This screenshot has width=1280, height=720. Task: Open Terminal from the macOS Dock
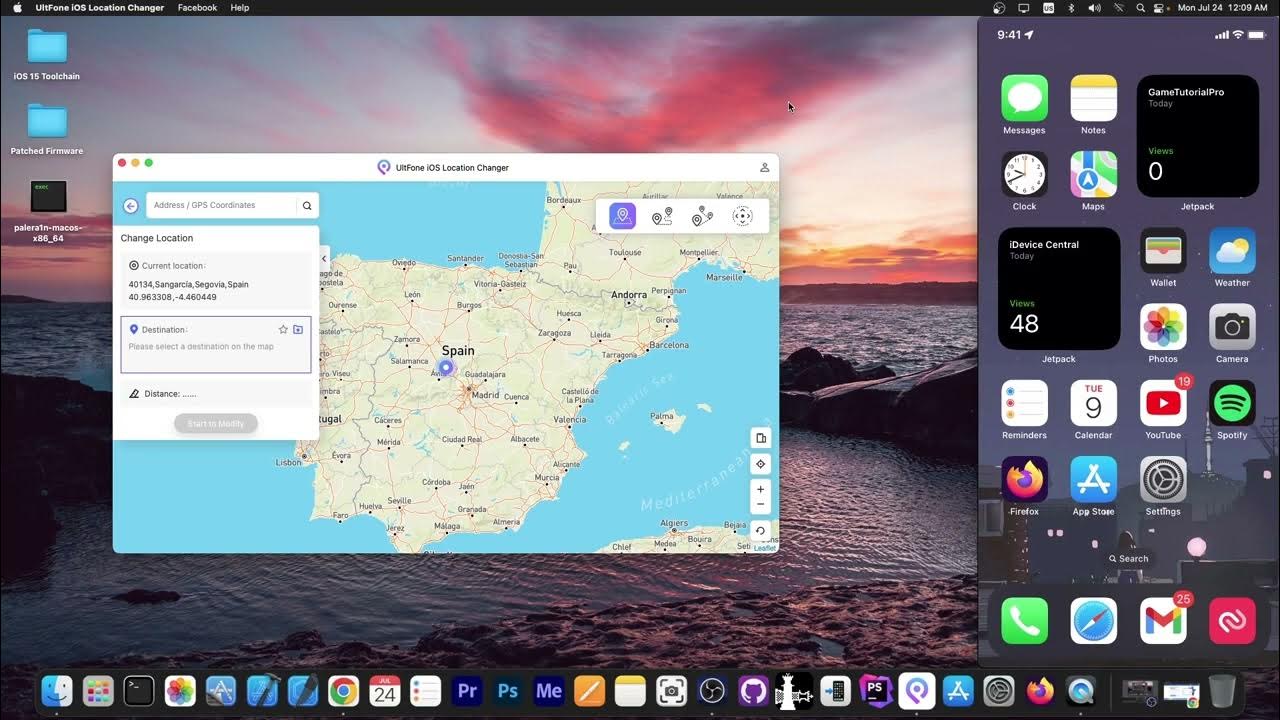tap(139, 691)
